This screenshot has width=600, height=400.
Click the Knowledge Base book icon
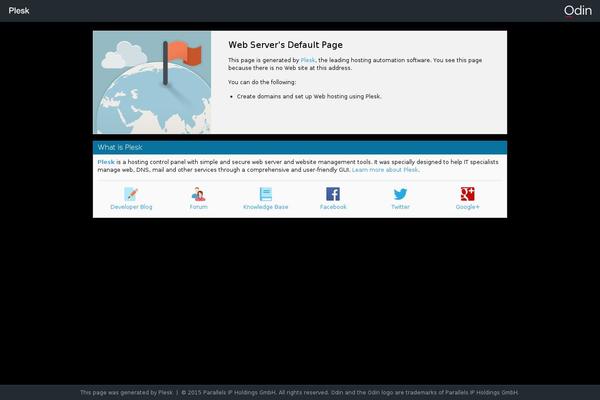point(266,194)
